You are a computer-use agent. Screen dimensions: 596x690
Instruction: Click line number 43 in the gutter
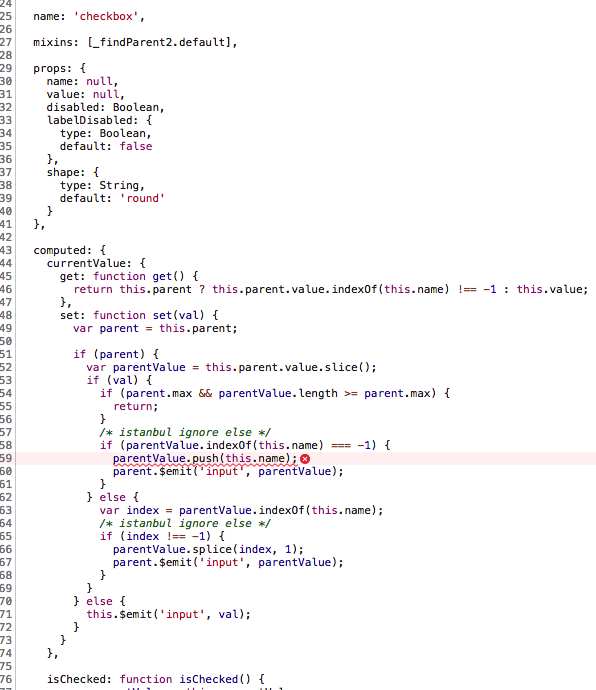click(x=6, y=251)
